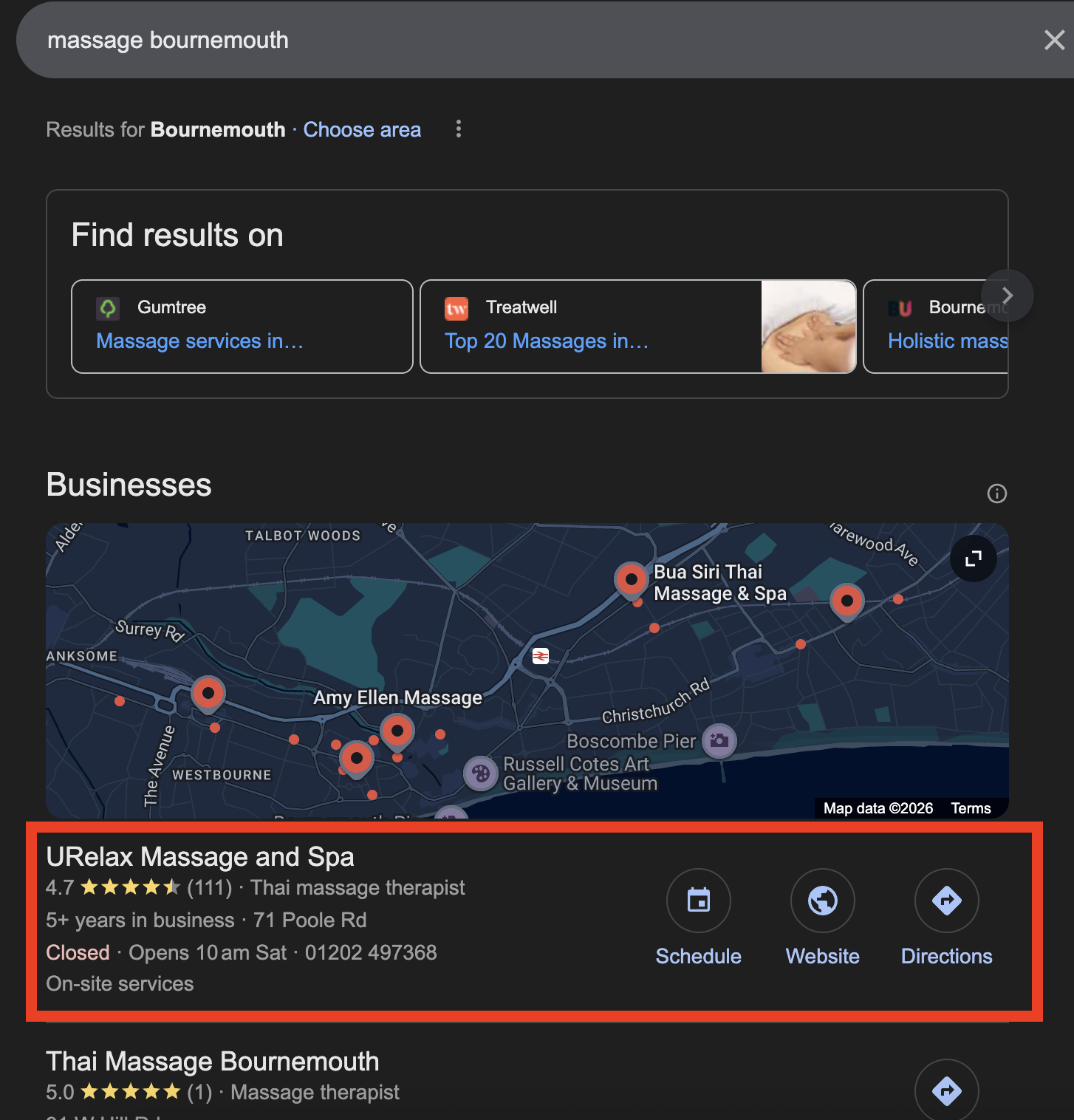The height and width of the screenshot is (1120, 1074).
Task: Click the 'TALBOT WOODS' map label
Action: tap(303, 536)
